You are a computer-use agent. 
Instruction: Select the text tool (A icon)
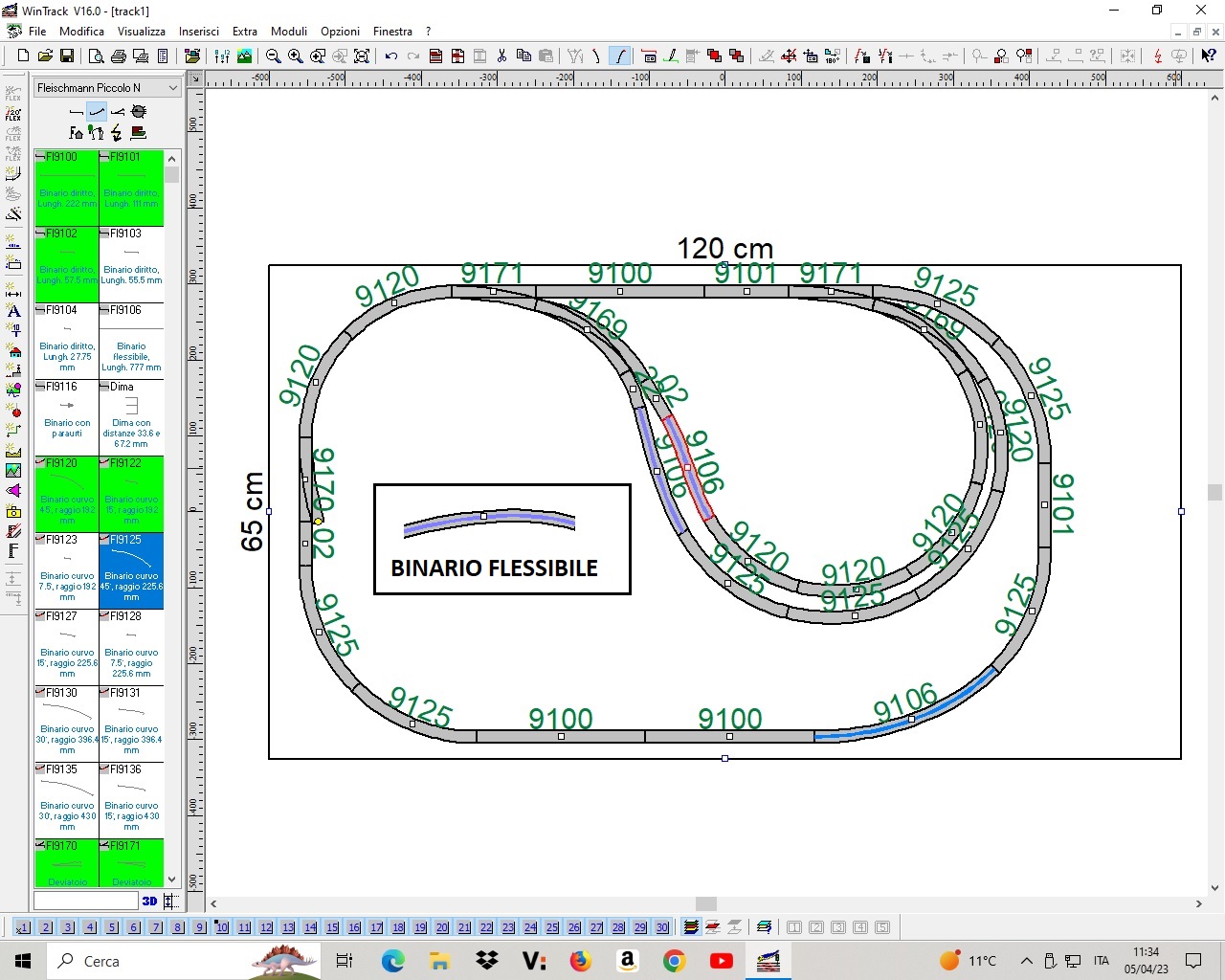pyautogui.click(x=13, y=311)
